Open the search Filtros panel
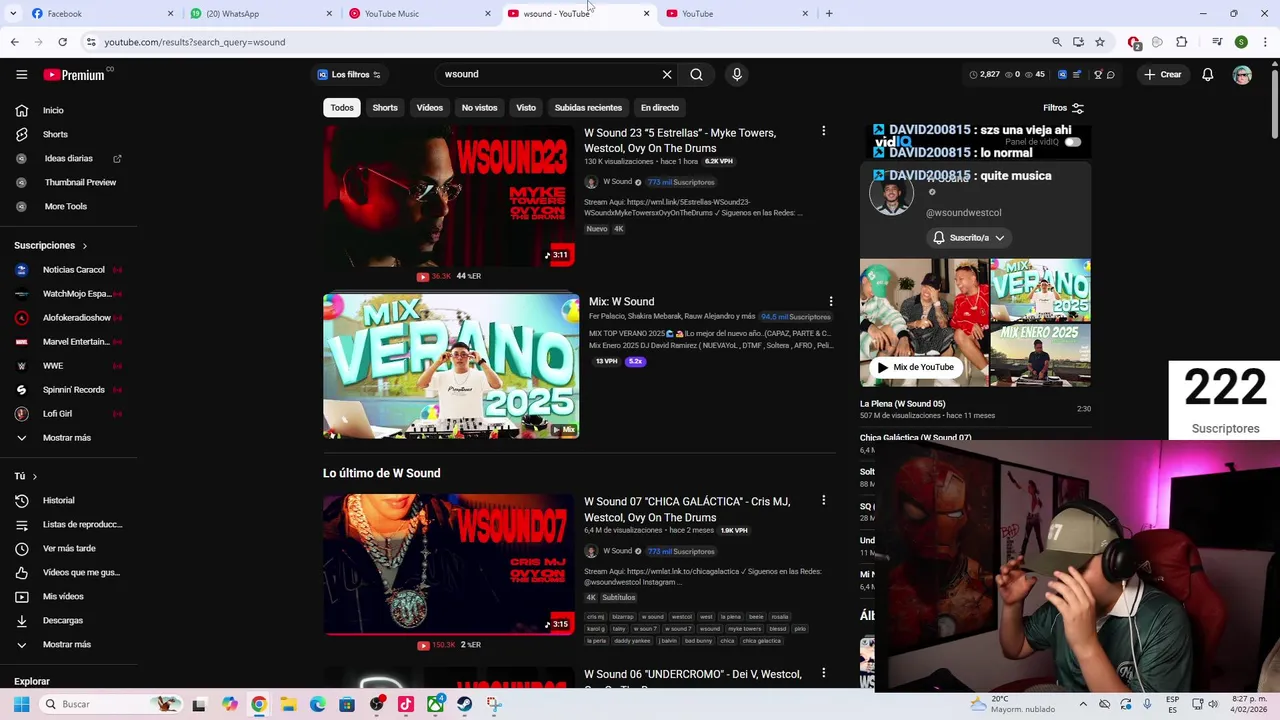Screen dimensions: 1280x720 tap(1064, 108)
